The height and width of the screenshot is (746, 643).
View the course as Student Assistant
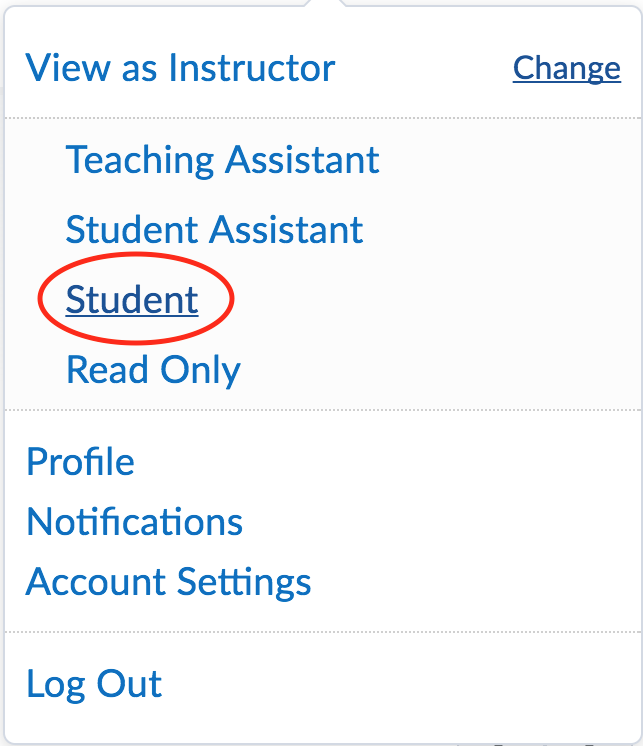[x=214, y=230]
